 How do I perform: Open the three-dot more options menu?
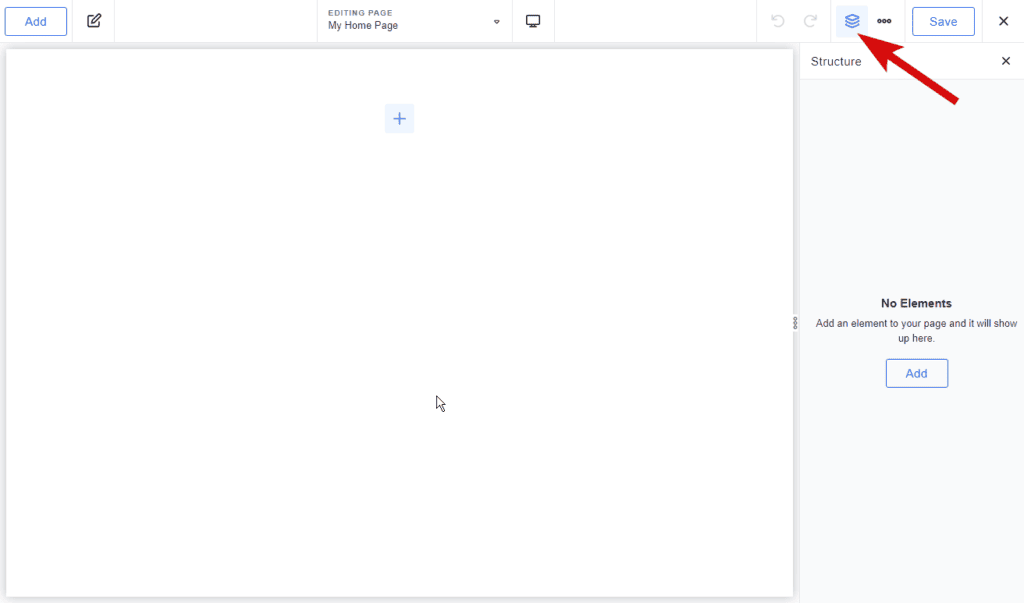tap(884, 21)
